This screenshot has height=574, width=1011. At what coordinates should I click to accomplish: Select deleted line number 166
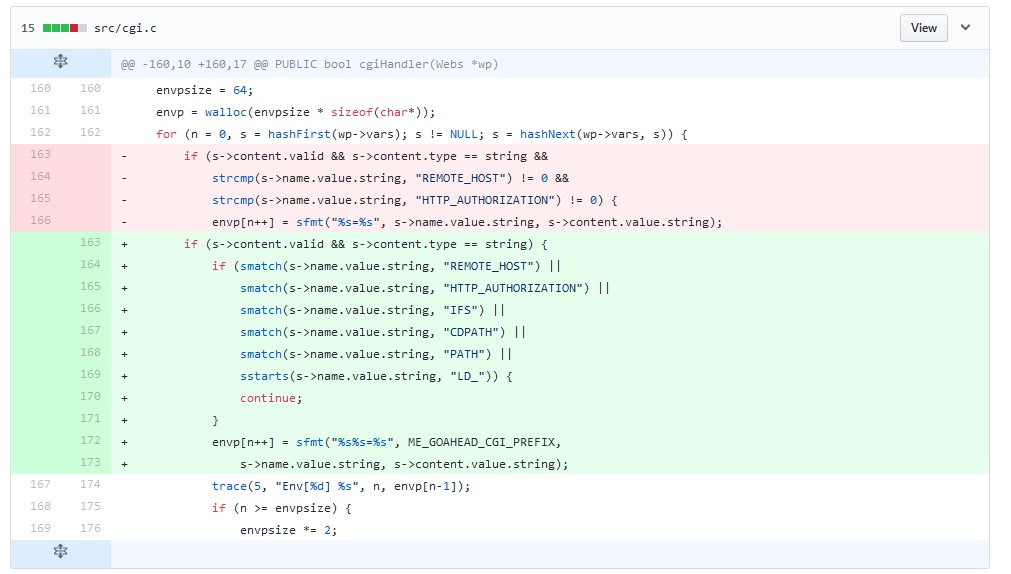coord(40,220)
